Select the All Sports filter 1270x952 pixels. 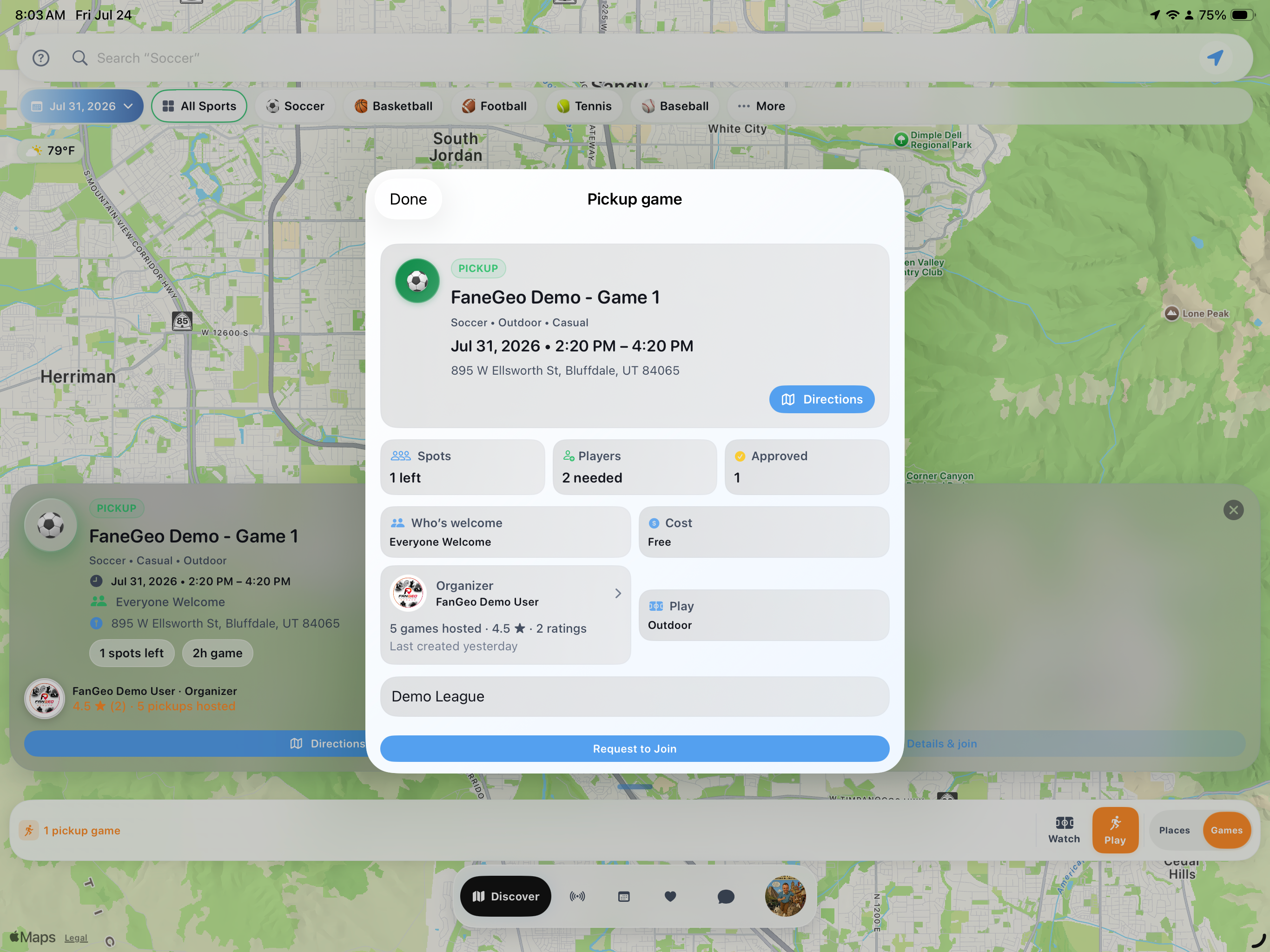(x=199, y=106)
